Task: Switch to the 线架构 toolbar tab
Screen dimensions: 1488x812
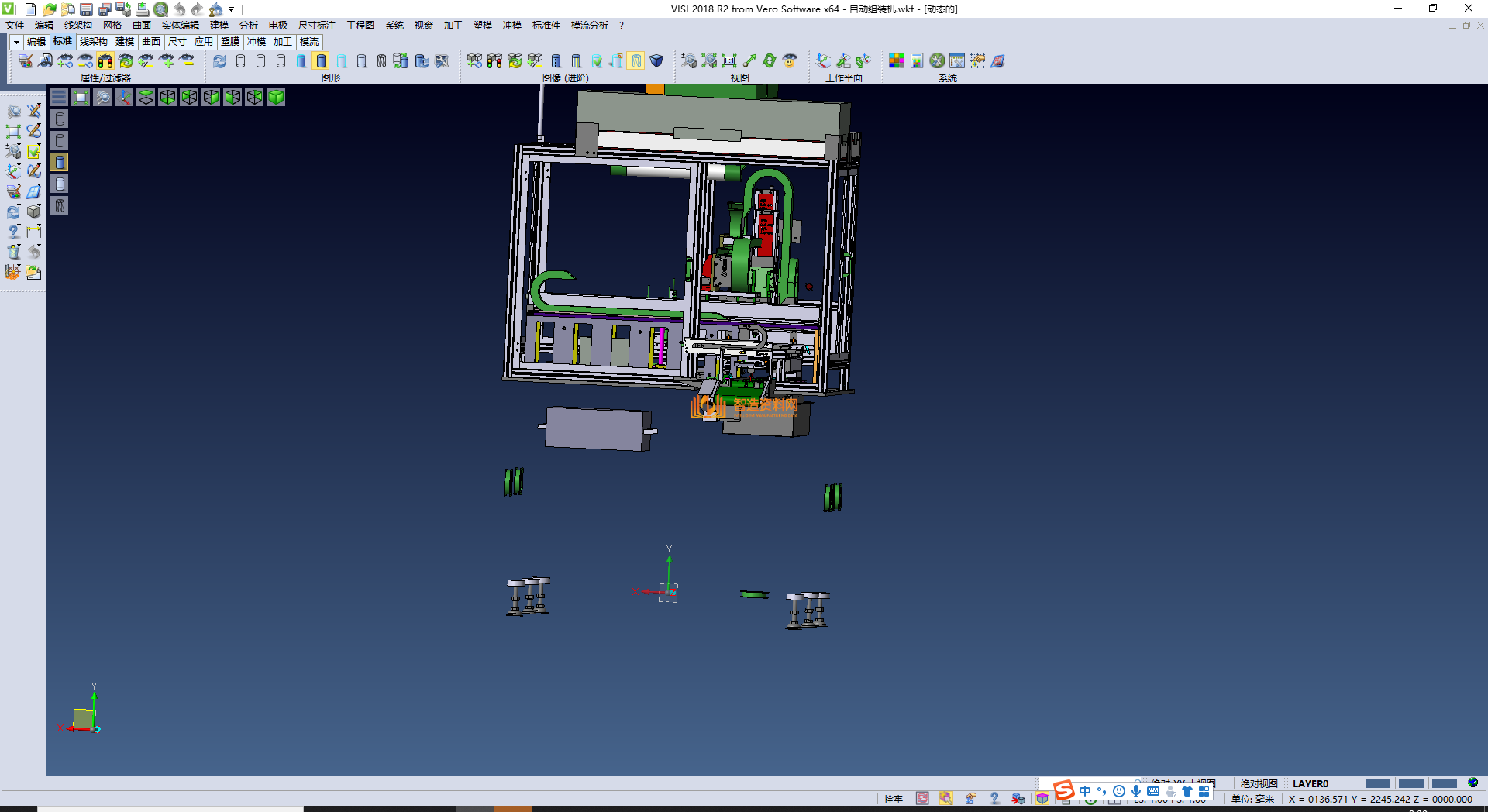Action: pos(93,42)
